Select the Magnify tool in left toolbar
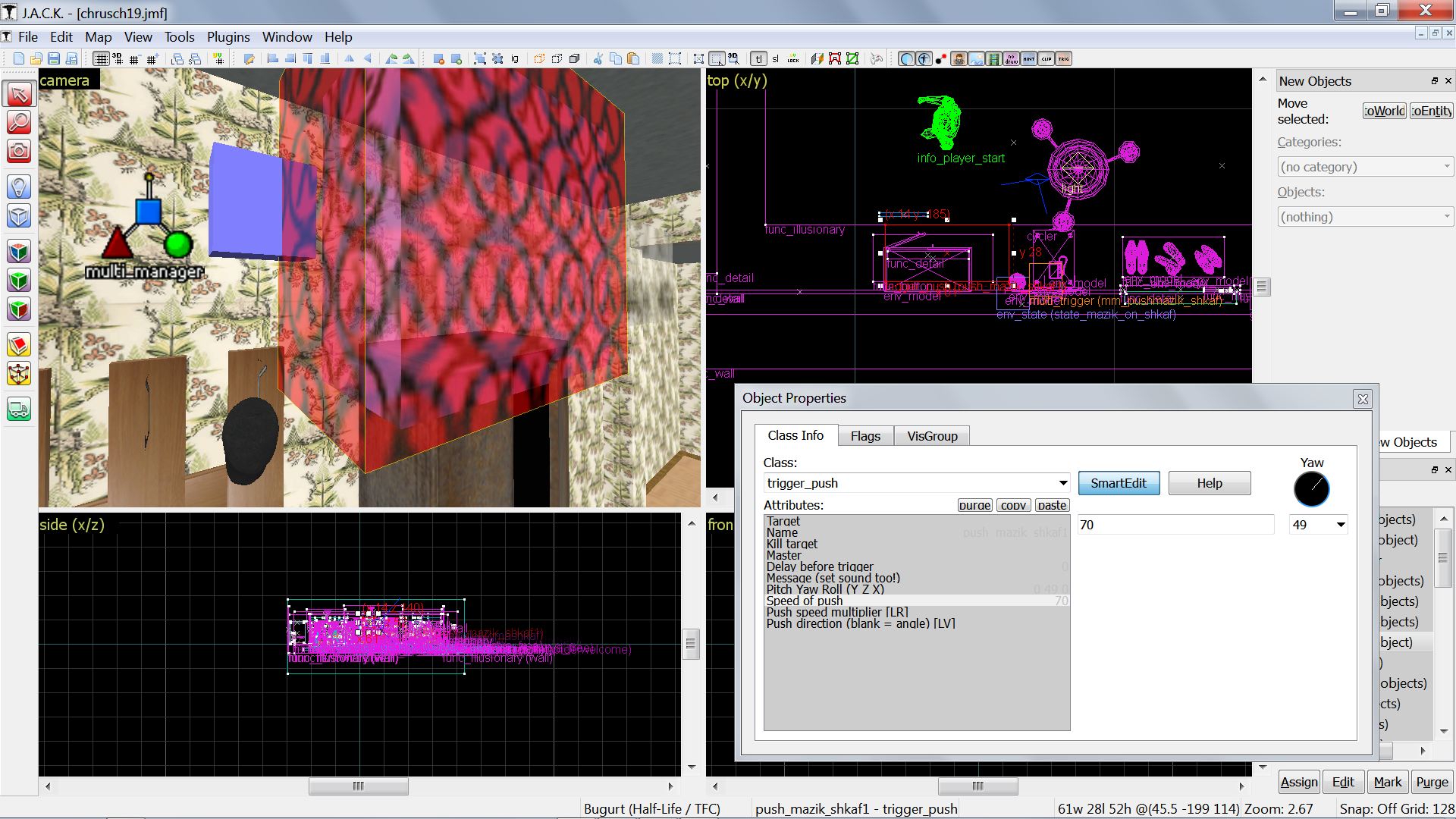 click(19, 122)
